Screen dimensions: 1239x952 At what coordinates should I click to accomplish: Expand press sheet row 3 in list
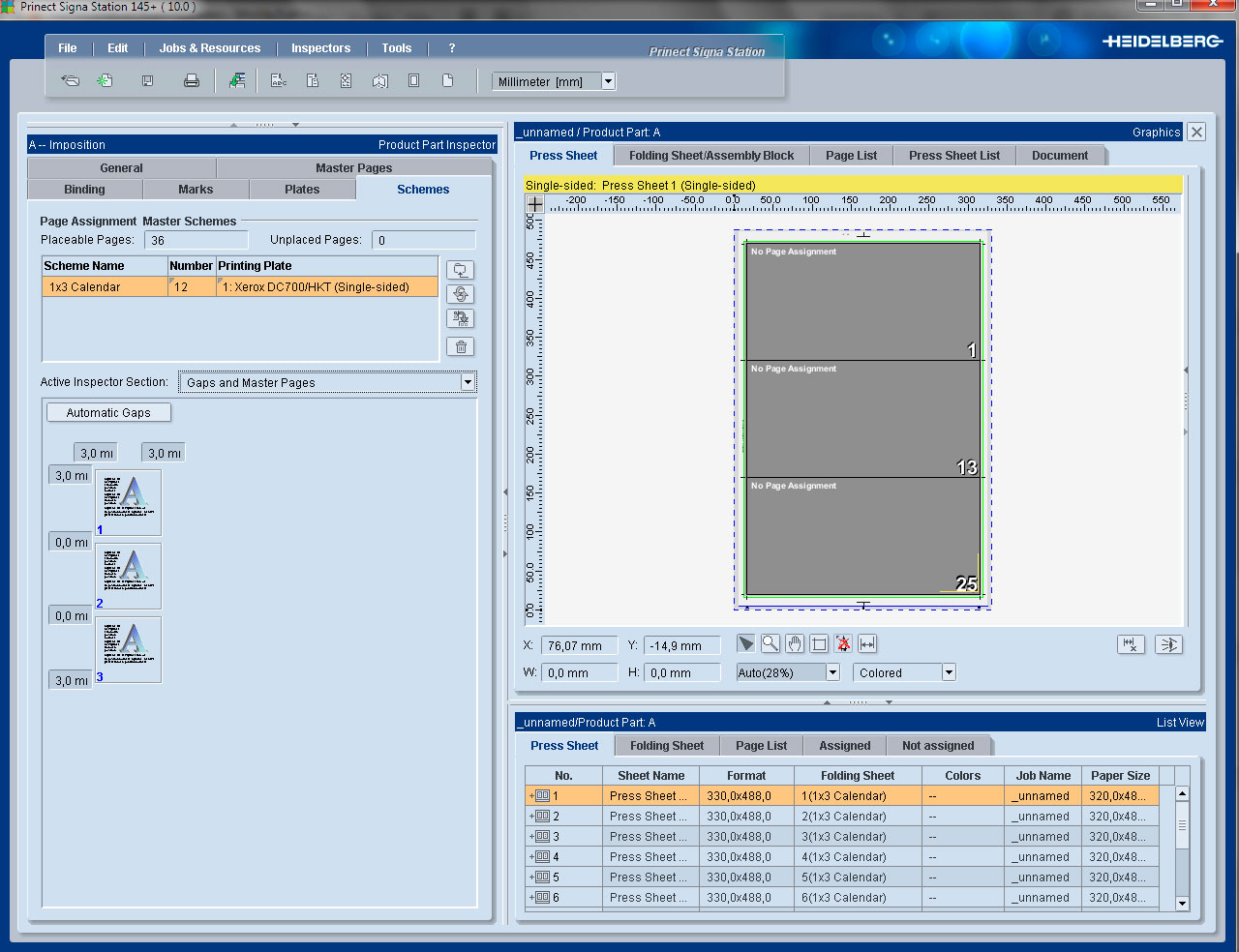click(531, 837)
